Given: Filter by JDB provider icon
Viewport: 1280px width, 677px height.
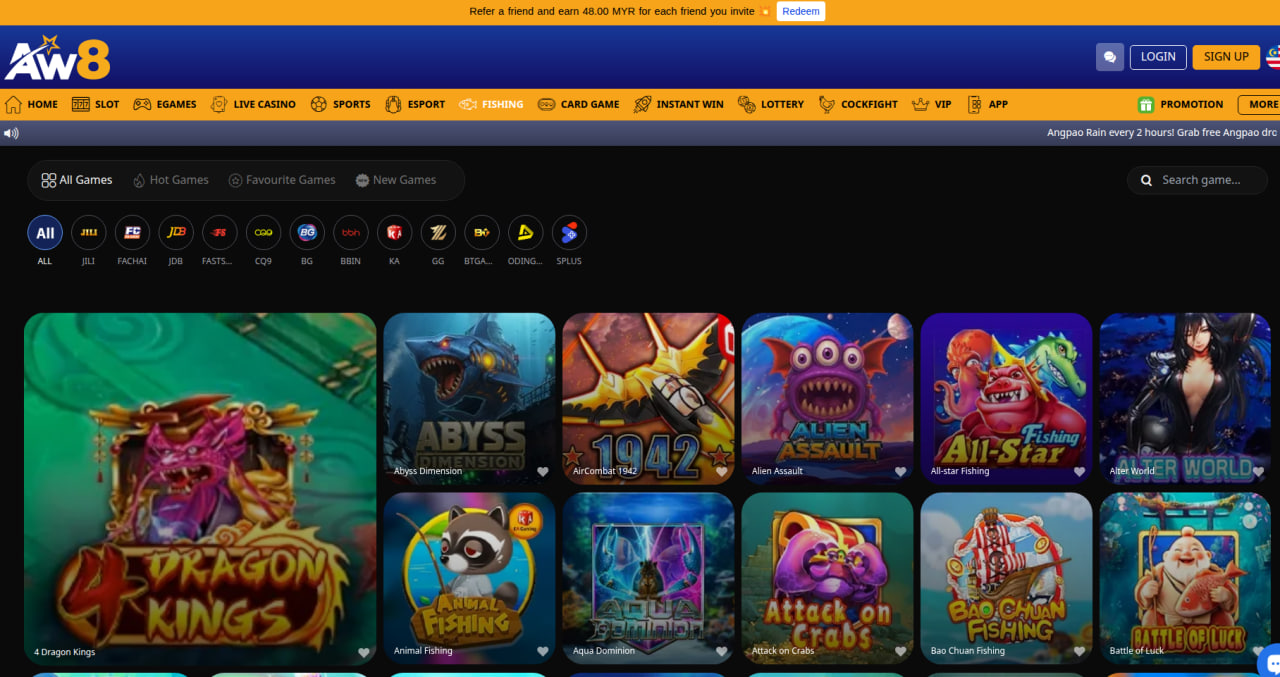Looking at the screenshot, I should pos(176,233).
